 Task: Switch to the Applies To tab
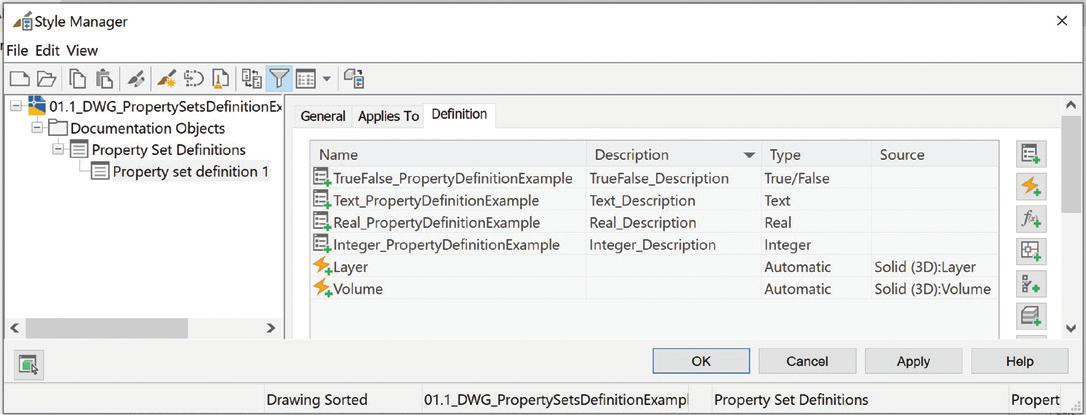pos(388,116)
